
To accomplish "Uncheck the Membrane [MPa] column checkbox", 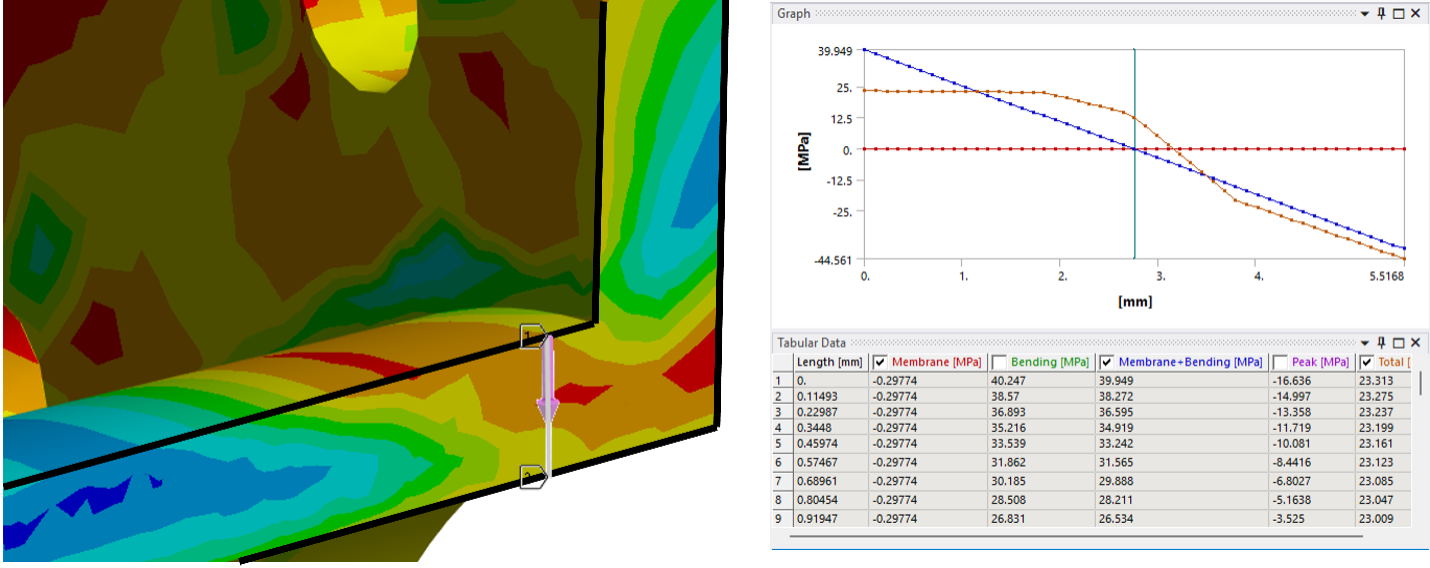I will (x=880, y=362).
